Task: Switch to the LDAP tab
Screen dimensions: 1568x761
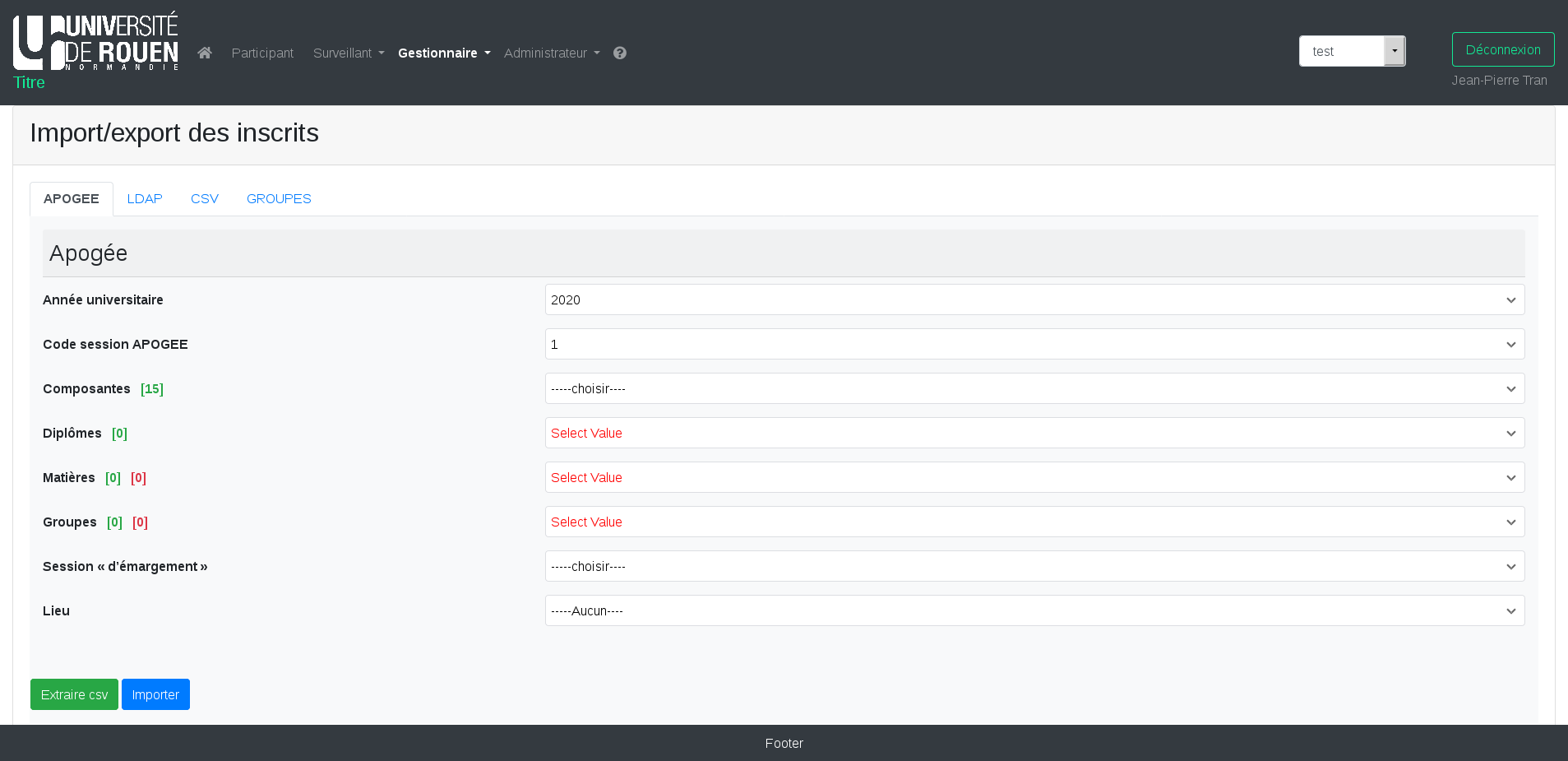Action: pos(145,199)
